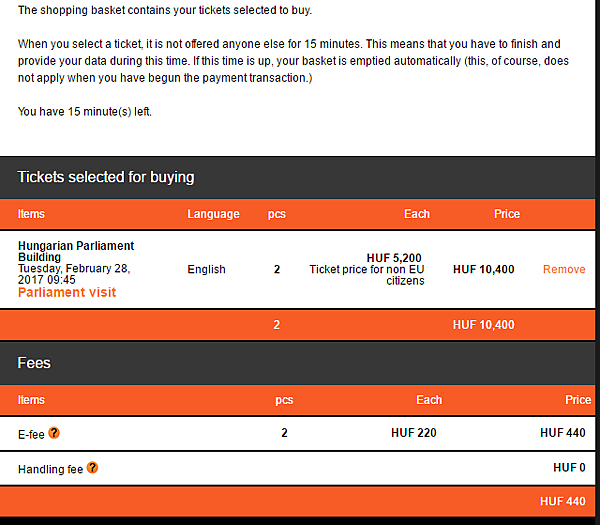Screen dimensions: 600x525
Task: Select the Tickets selected for buying header
Action: (x=106, y=177)
